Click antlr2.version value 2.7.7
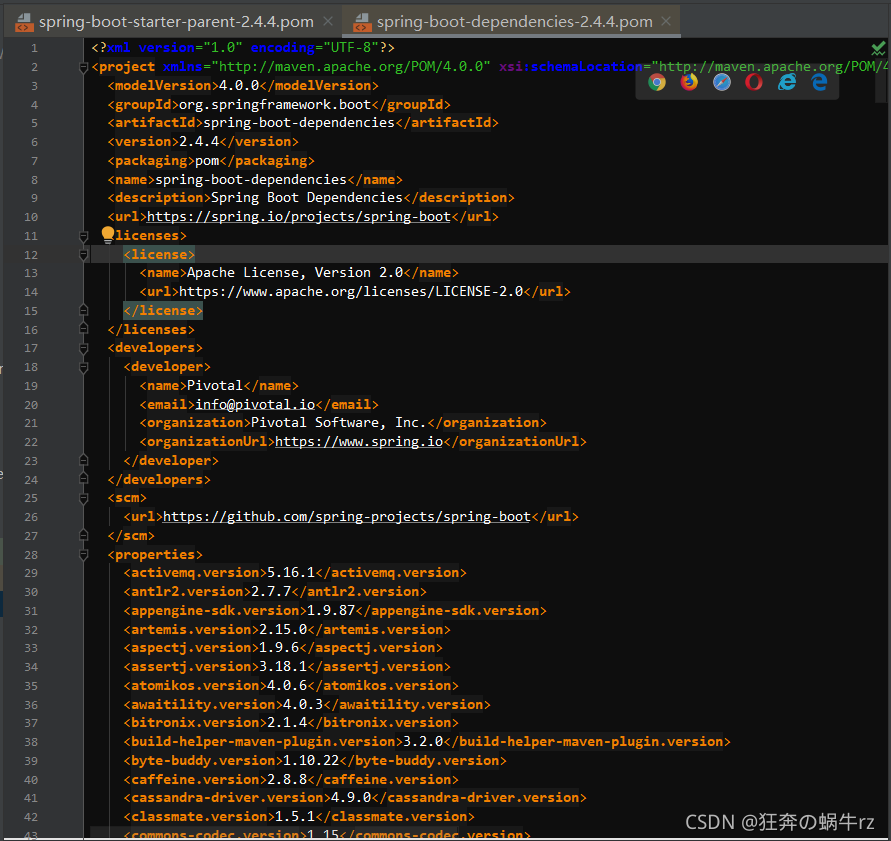Image resolution: width=891 pixels, height=841 pixels. pos(271,592)
